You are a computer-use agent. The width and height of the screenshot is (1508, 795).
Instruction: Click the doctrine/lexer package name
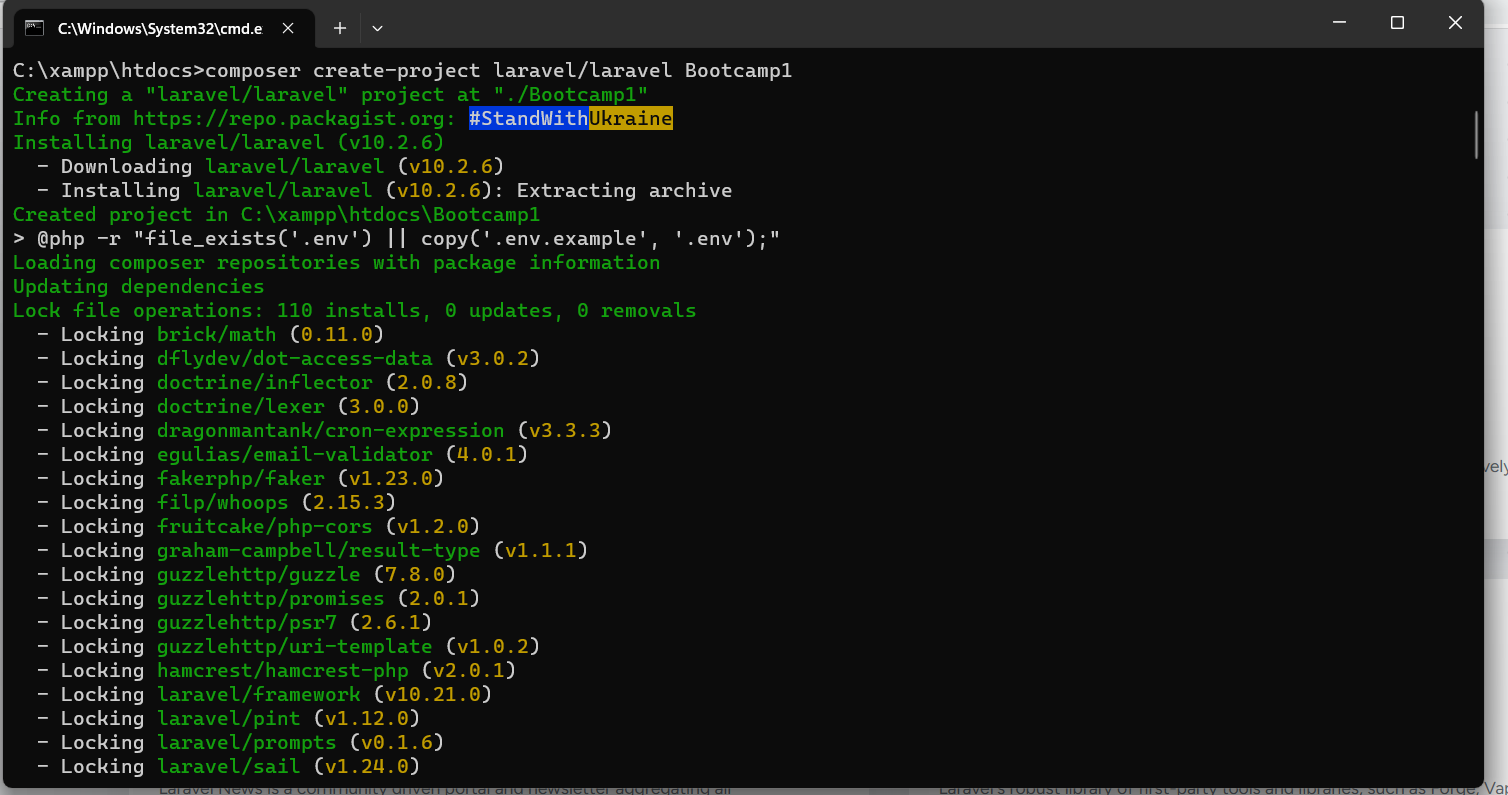click(241, 407)
